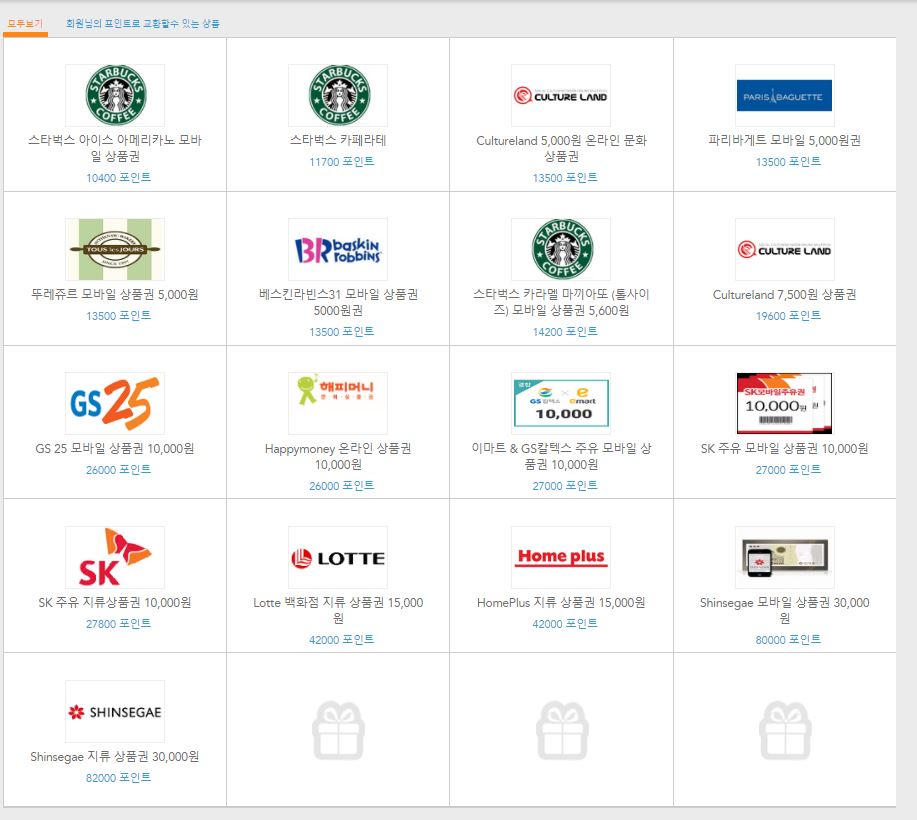This screenshot has width=917, height=820.
Task: Open HomePlus 지류 상품권 15,000원 title
Action: pos(561,602)
